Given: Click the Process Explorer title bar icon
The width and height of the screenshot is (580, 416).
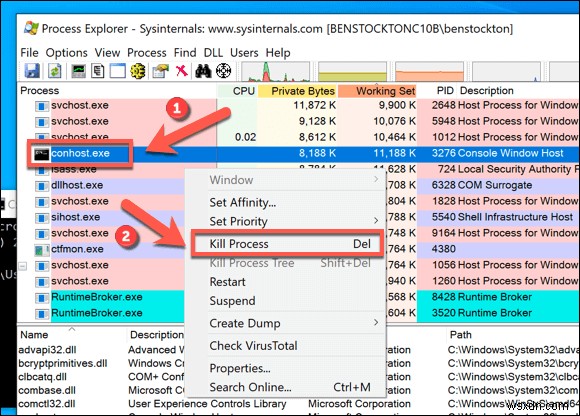Looking at the screenshot, I should point(31,28).
